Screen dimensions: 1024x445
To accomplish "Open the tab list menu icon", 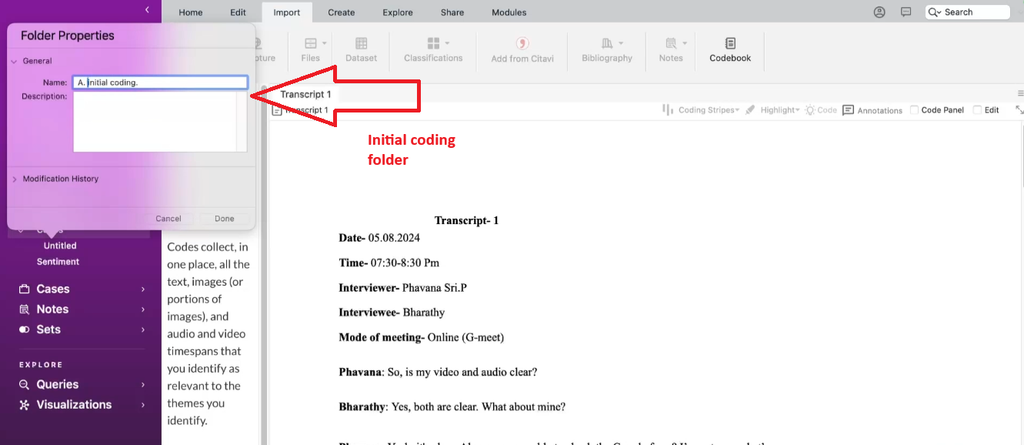I will click(x=1020, y=93).
